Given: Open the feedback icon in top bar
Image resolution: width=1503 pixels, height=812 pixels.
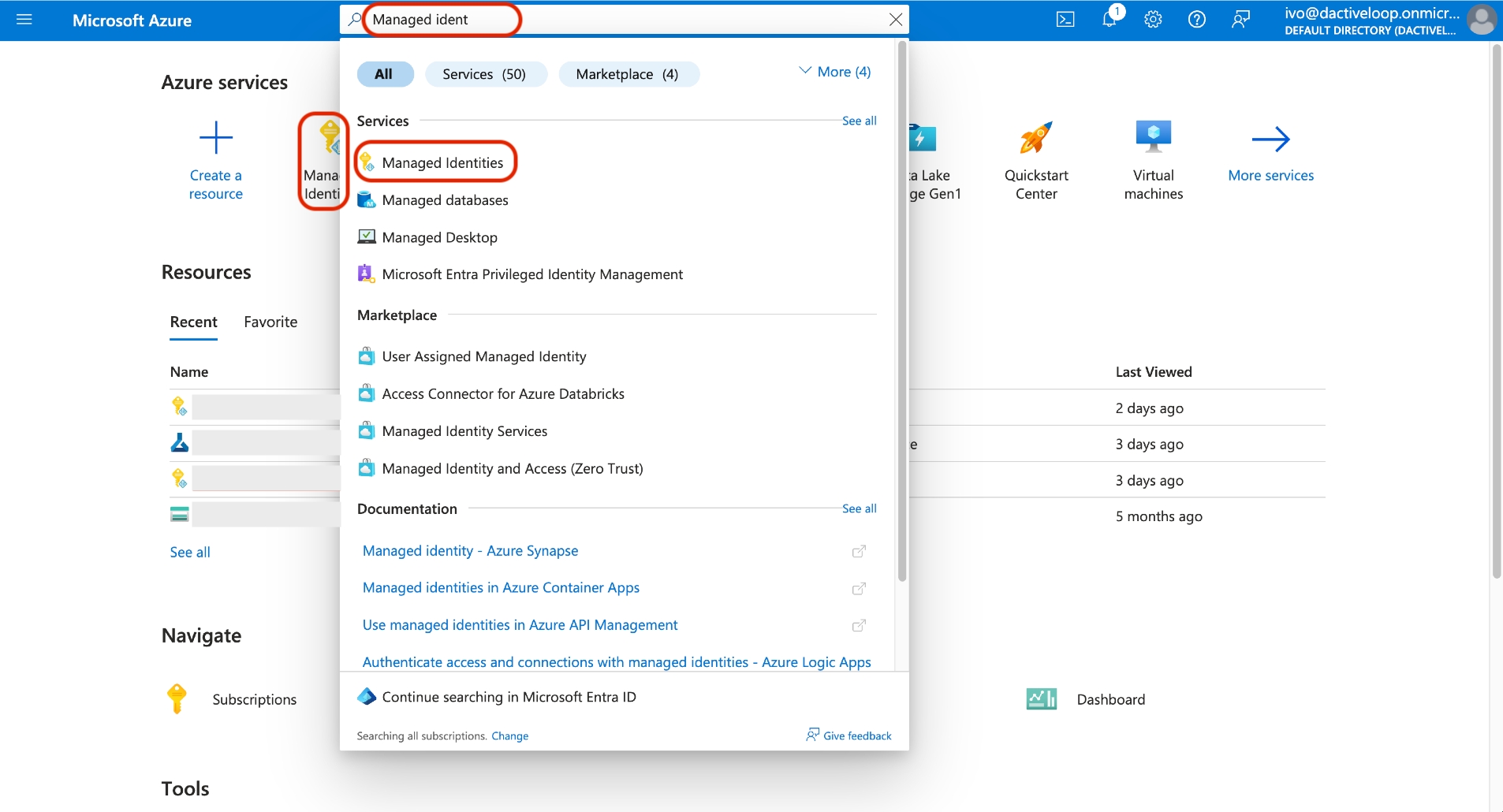Looking at the screenshot, I should pyautogui.click(x=1240, y=20).
